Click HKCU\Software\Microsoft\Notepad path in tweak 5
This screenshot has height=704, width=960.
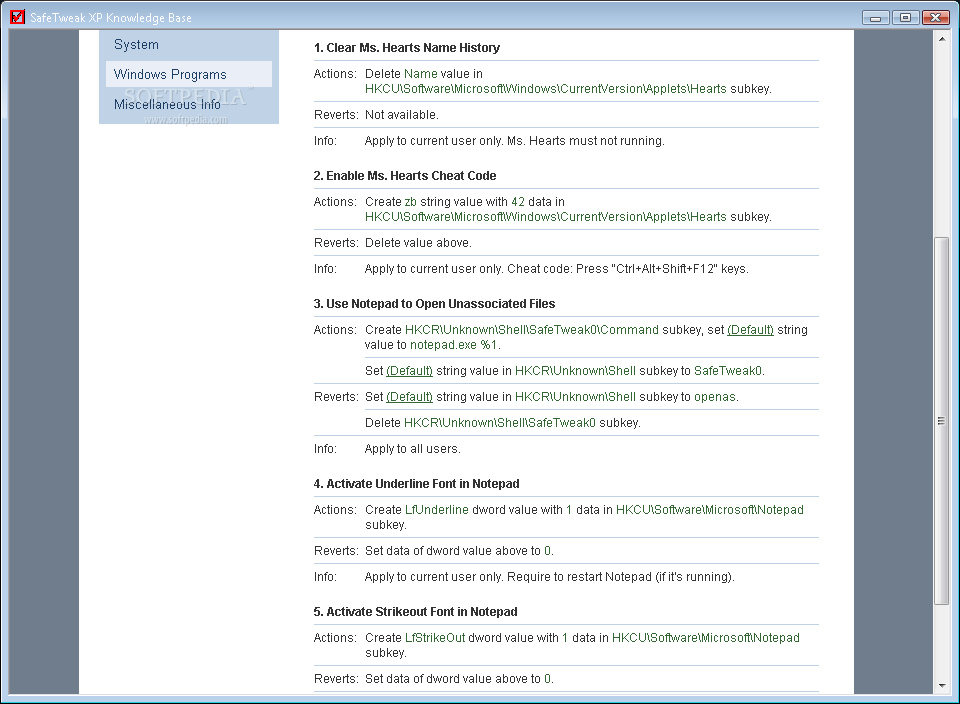(x=706, y=637)
